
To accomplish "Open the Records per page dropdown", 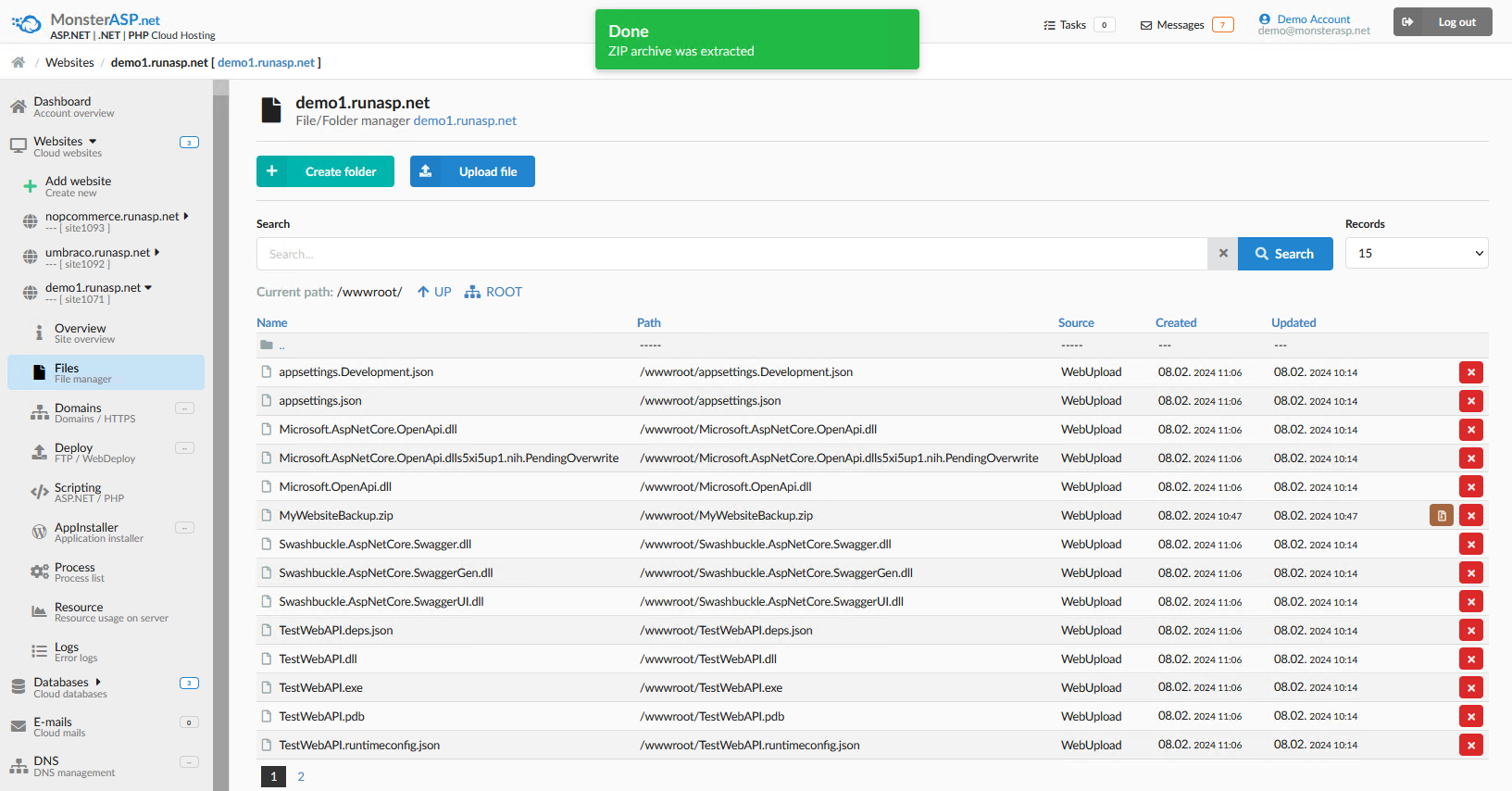I will (1417, 254).
